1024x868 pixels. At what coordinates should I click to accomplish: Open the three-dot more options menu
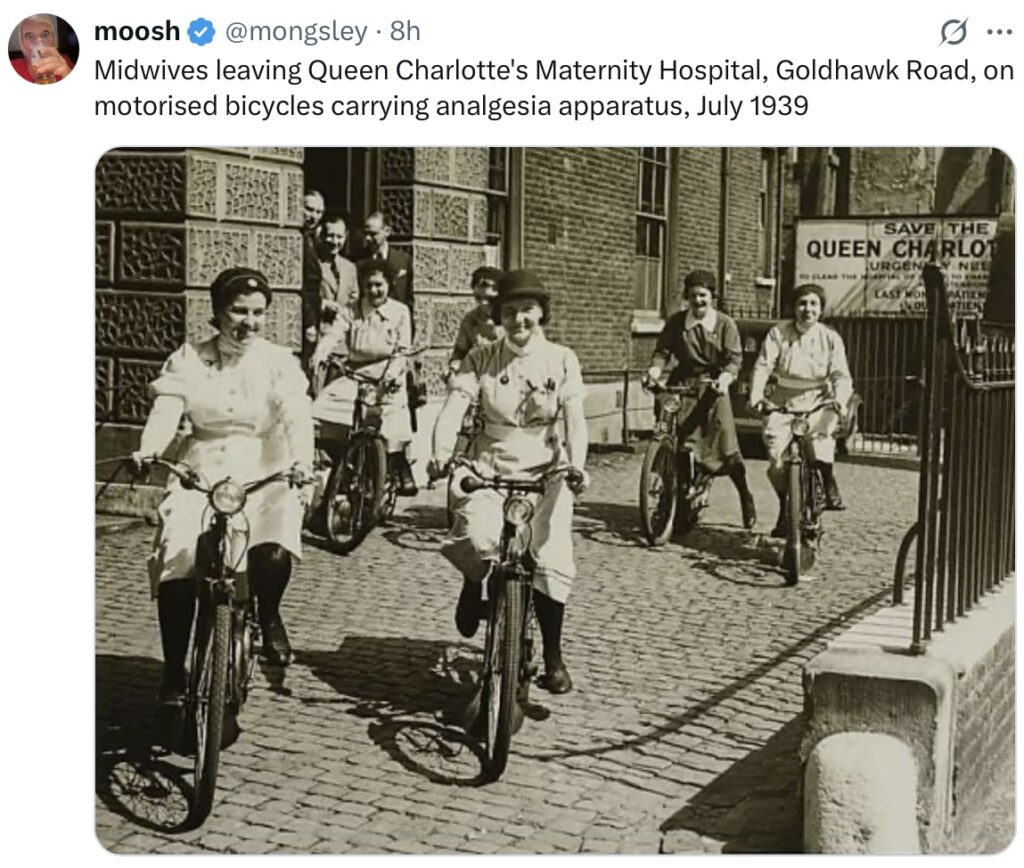coord(999,32)
